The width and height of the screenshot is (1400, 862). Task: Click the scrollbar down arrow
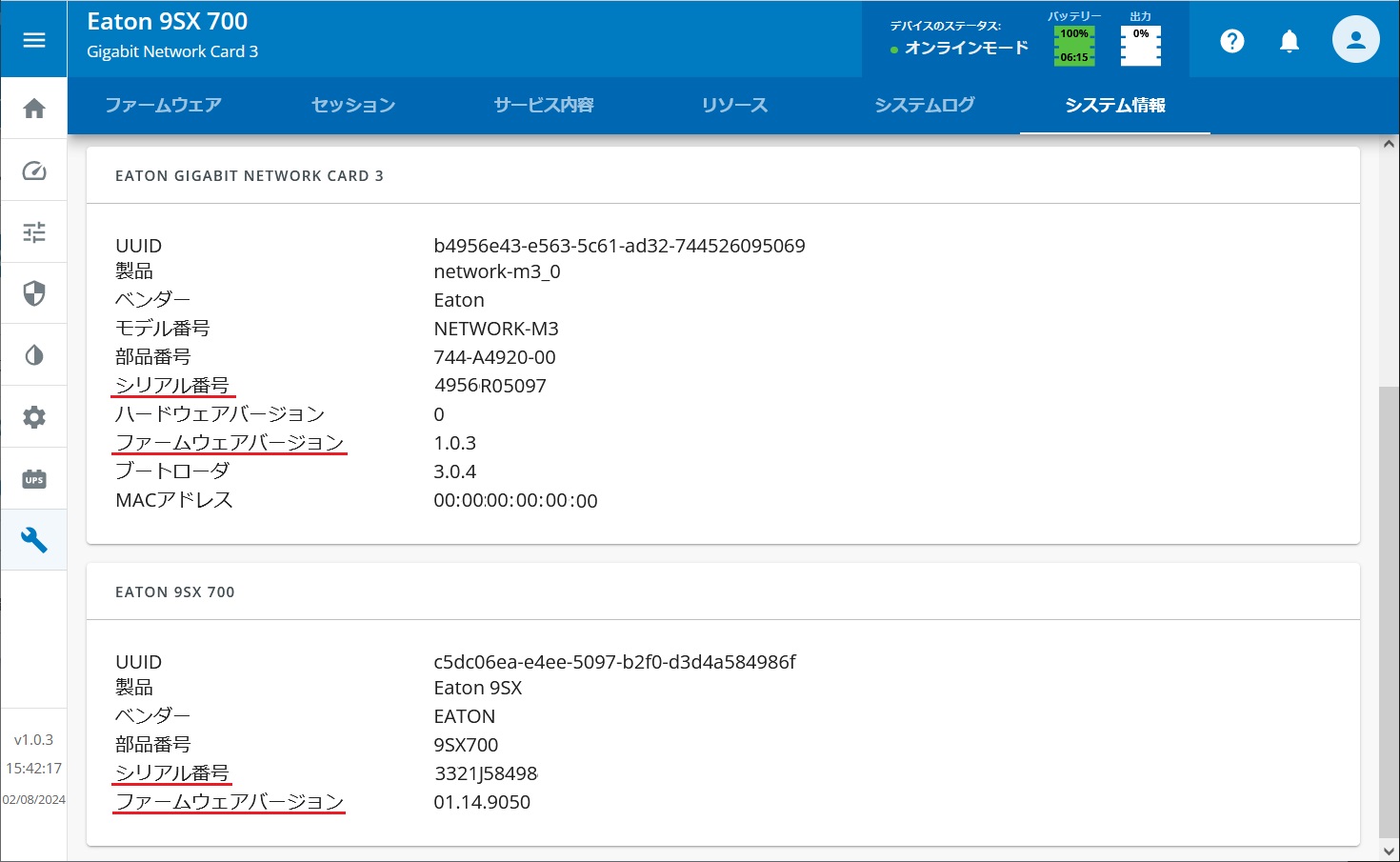[1389, 852]
